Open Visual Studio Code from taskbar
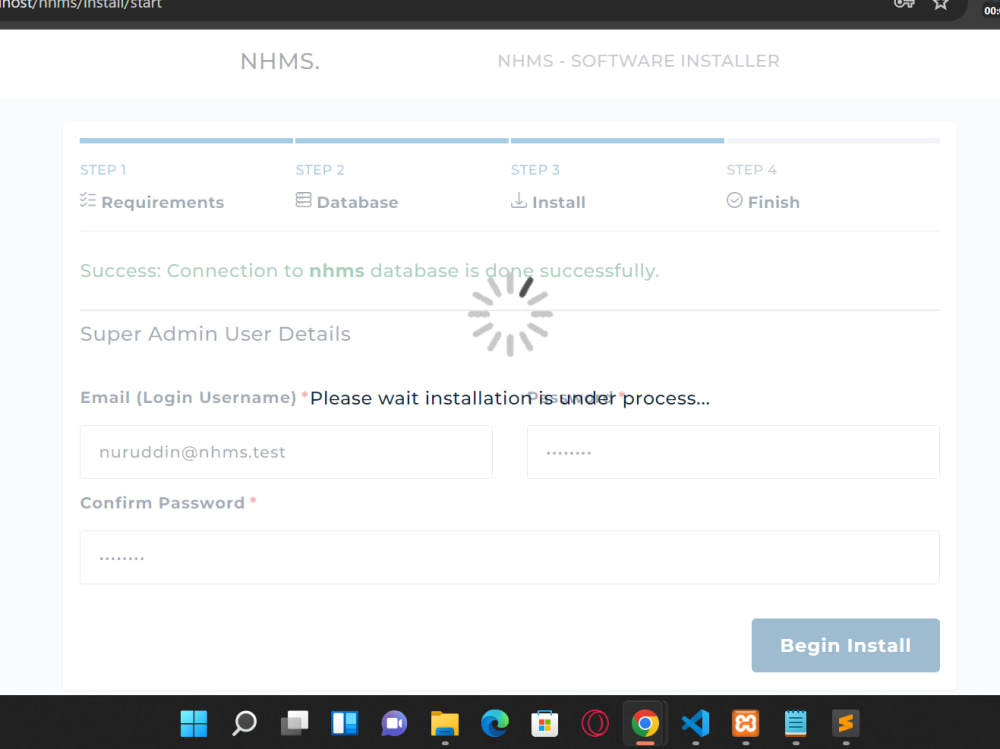 pyautogui.click(x=695, y=723)
